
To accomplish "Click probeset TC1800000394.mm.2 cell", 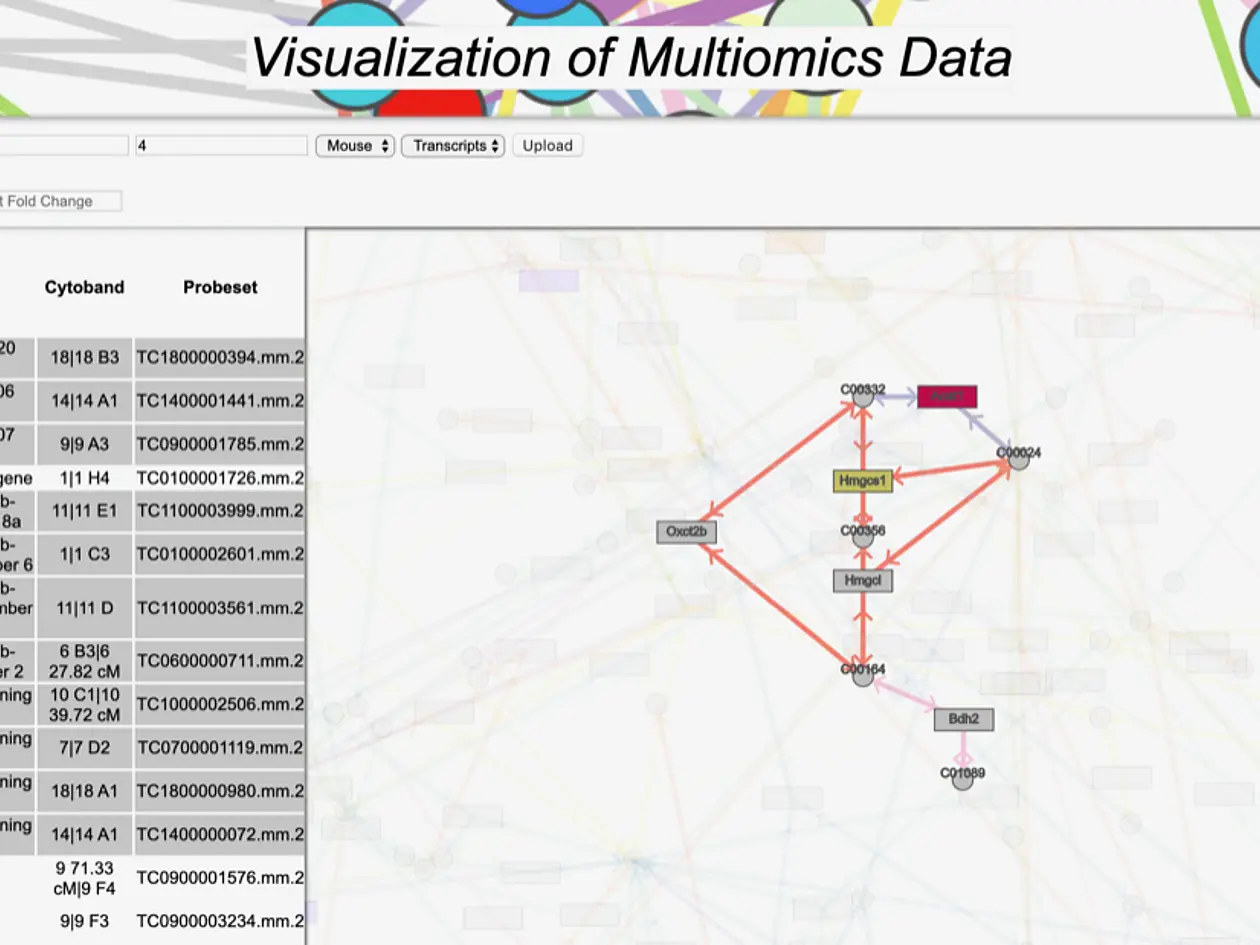I will tap(220, 357).
